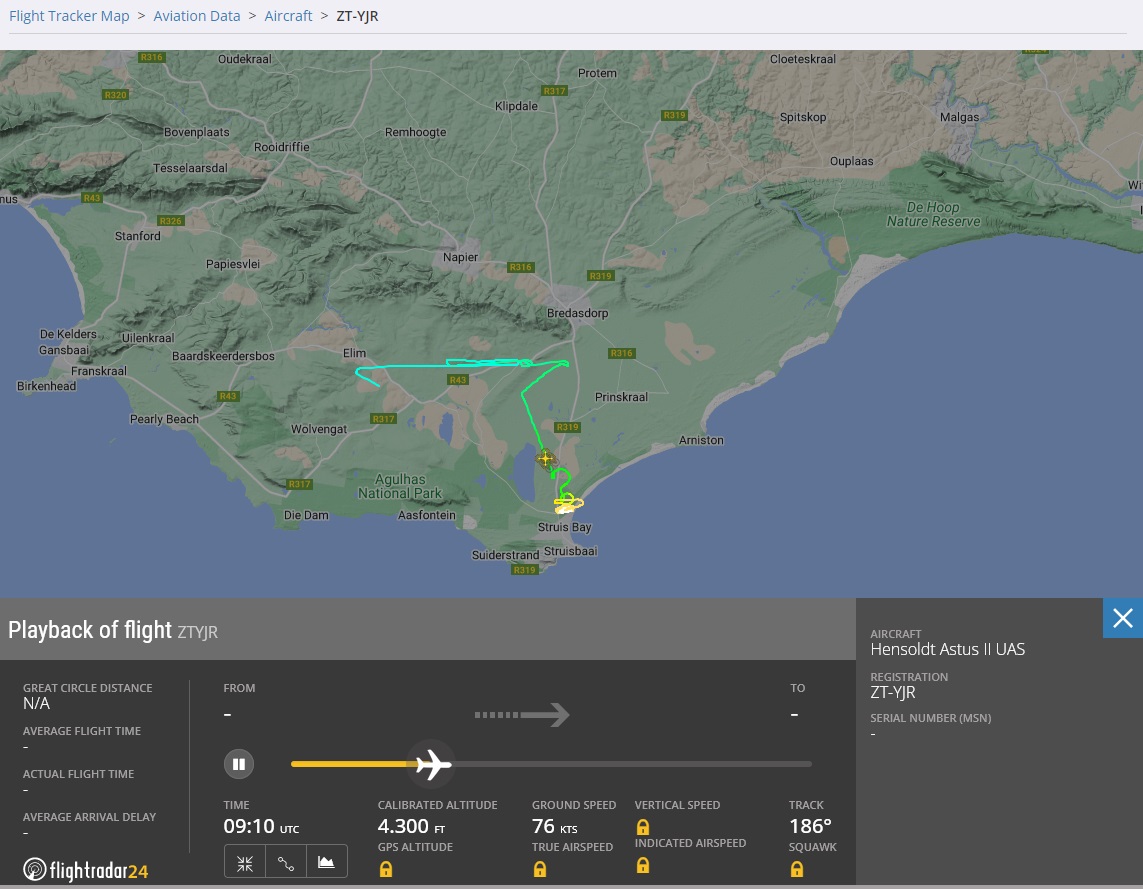Image resolution: width=1143 pixels, height=889 pixels.
Task: Click the airplane playback position handle
Action: coord(433,764)
